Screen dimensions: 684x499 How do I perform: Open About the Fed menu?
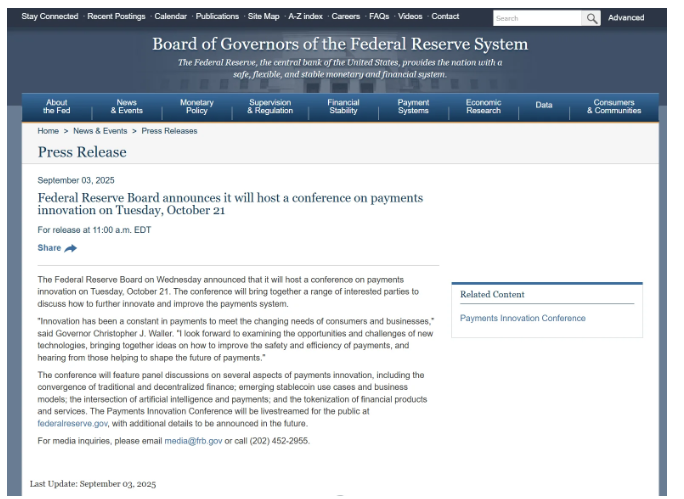57,106
